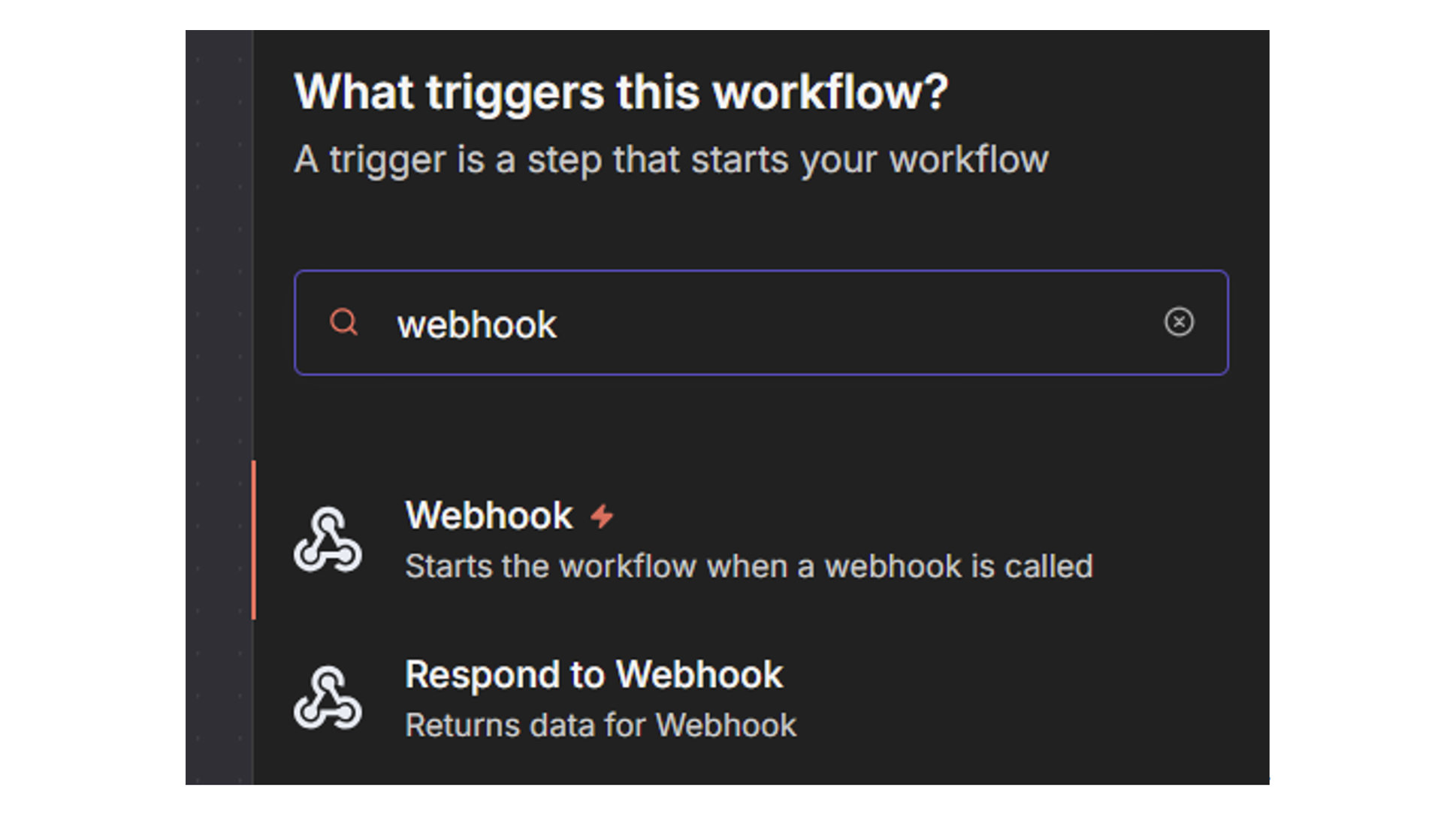Click the 'A trigger is a step' subtitle
This screenshot has height=817, width=1456.
coord(670,160)
